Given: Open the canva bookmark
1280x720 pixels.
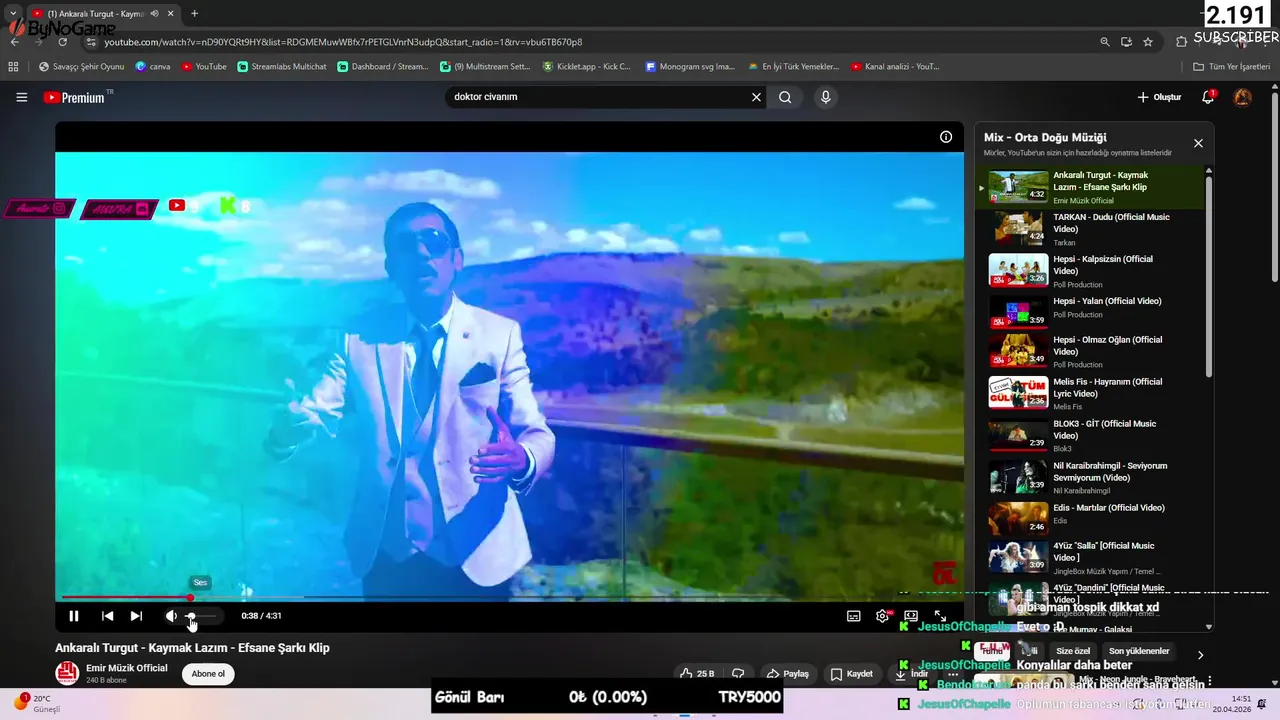Looking at the screenshot, I should [153, 67].
